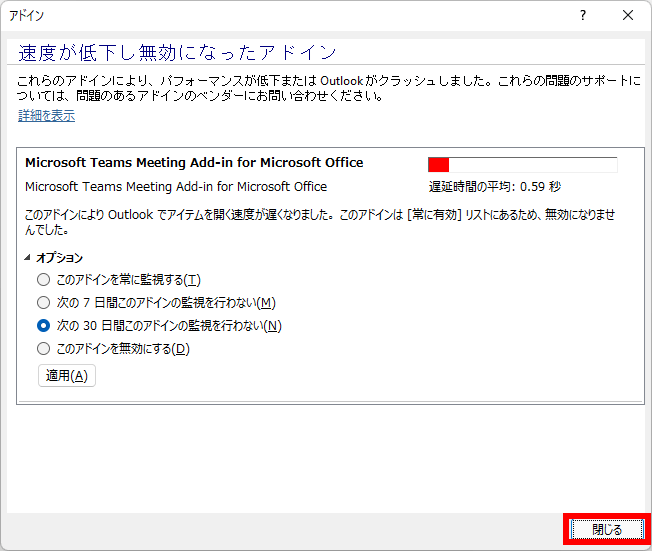
Task: Click the 速度が低下し無効になったアドイン heading
Action: coord(177,53)
